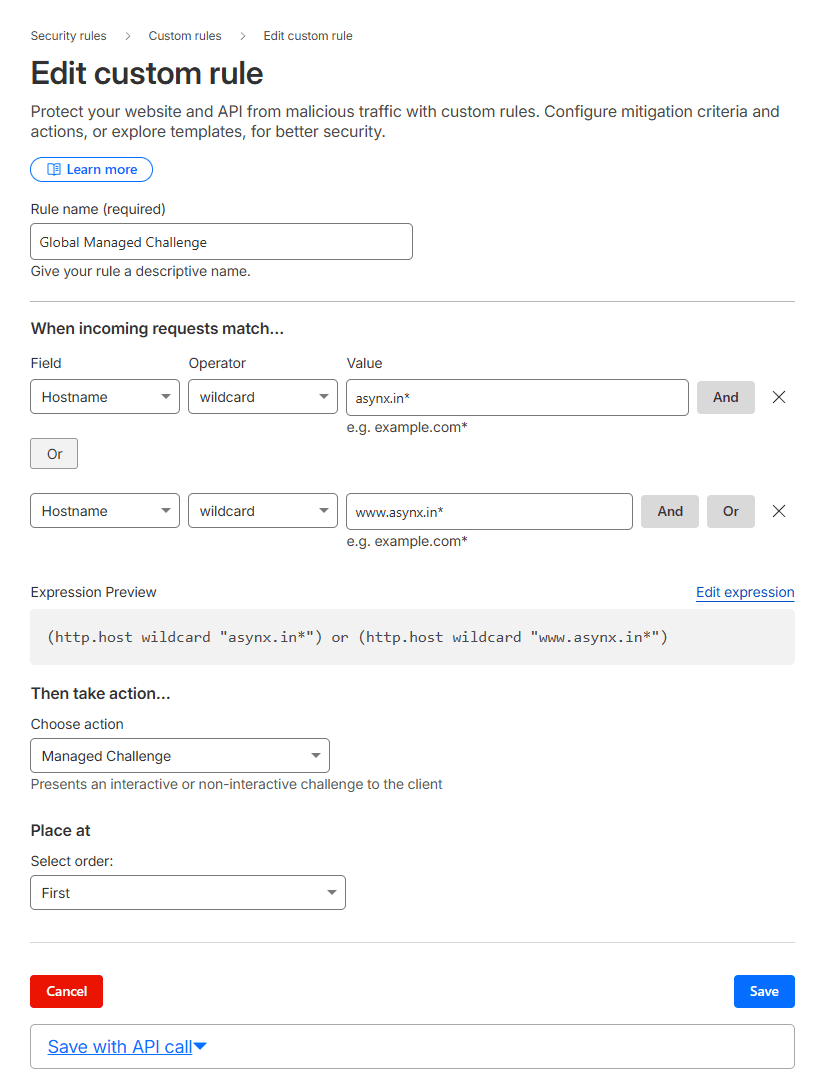Click the asynx.in* value field
This screenshot has height=1092, width=823.
tap(516, 397)
